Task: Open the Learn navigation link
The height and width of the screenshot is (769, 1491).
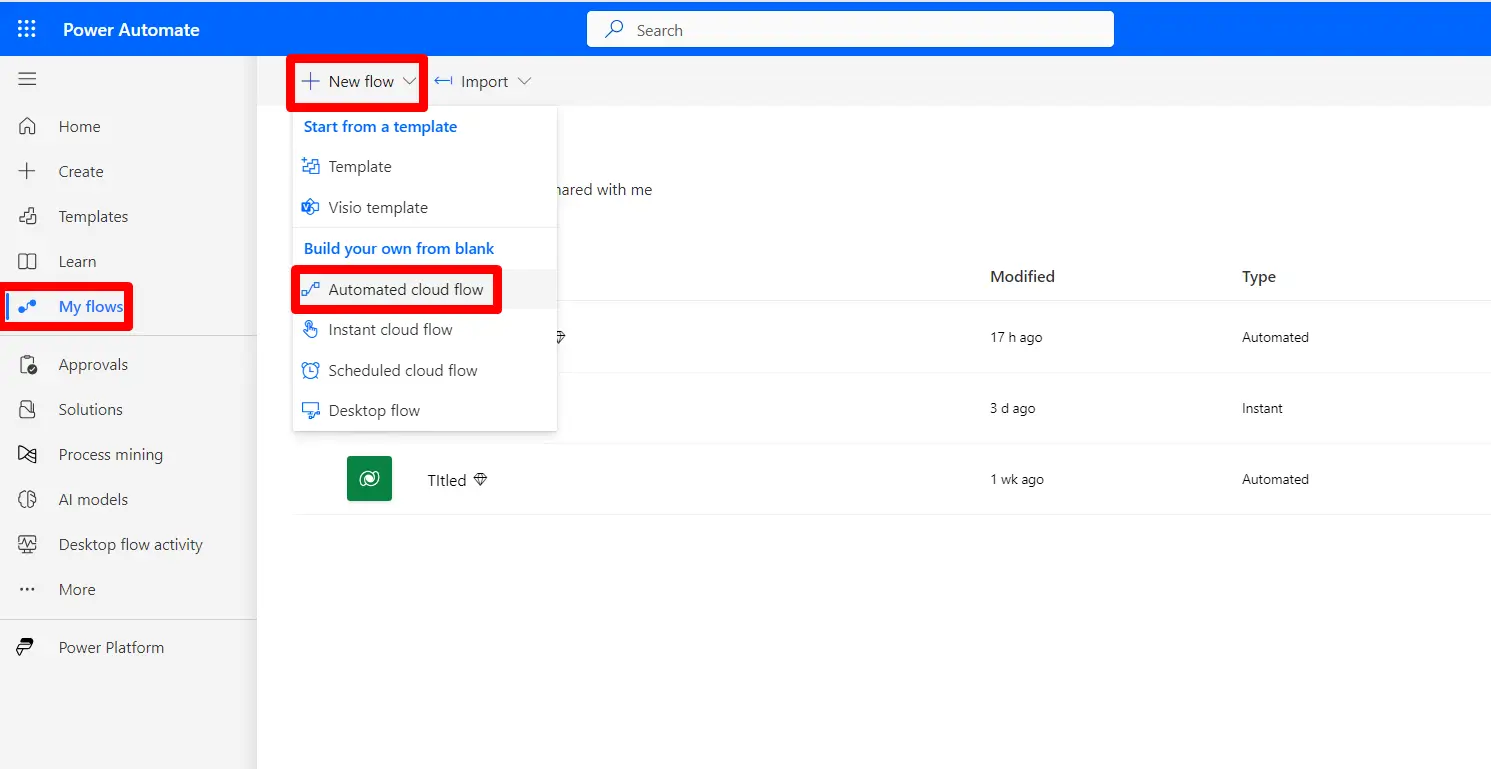Action: click(77, 261)
